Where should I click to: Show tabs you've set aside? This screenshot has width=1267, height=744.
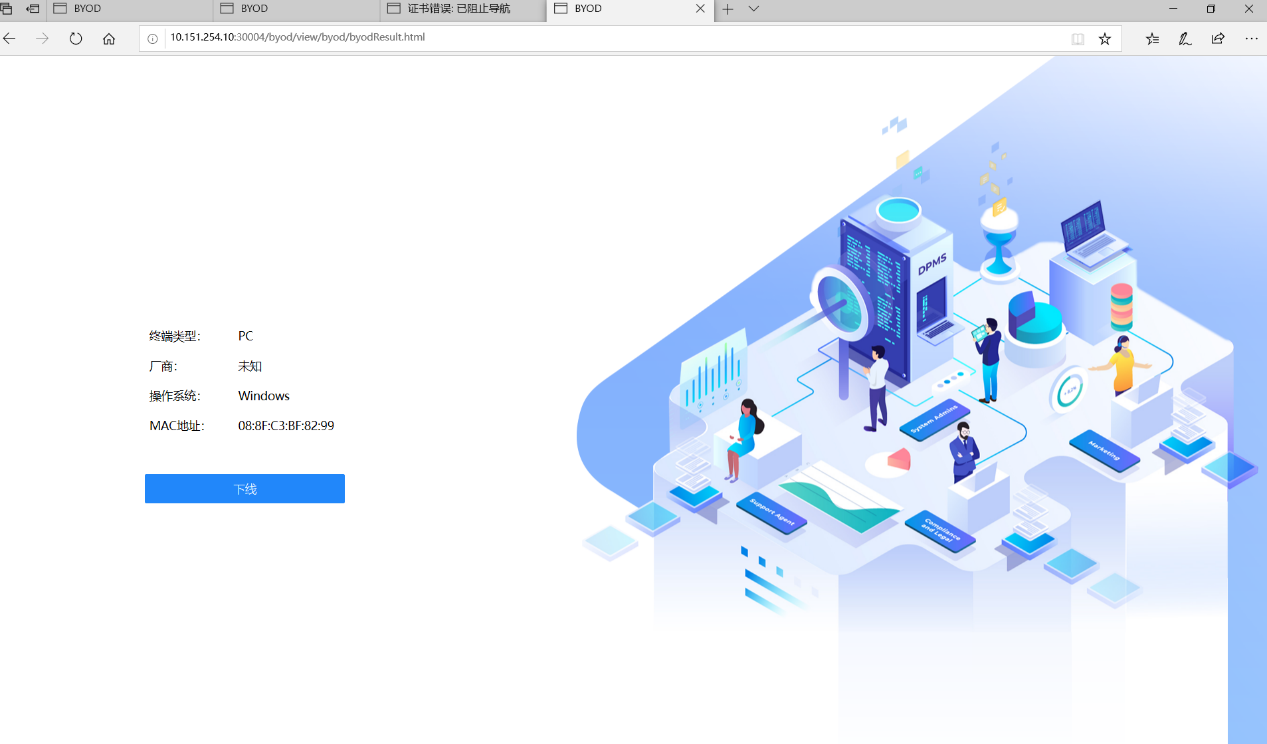(7, 9)
